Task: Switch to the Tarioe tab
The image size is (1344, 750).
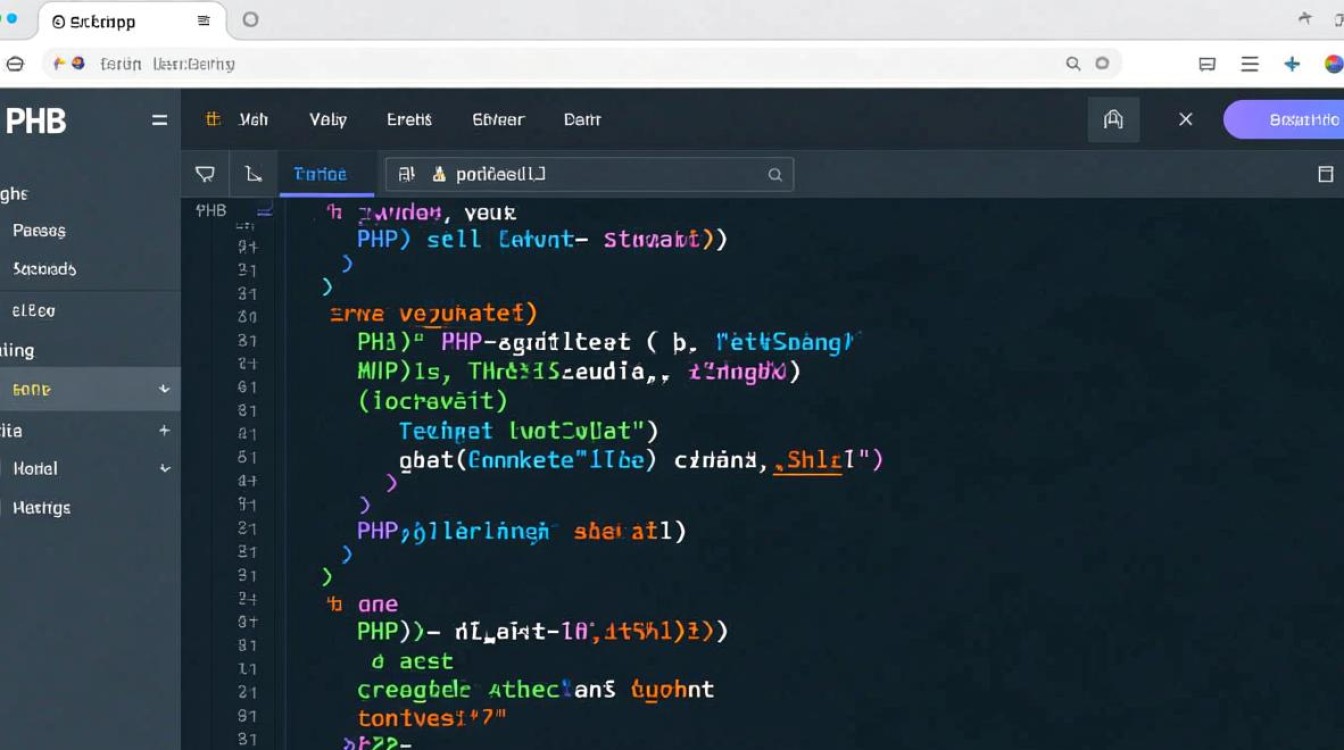Action: pos(320,174)
